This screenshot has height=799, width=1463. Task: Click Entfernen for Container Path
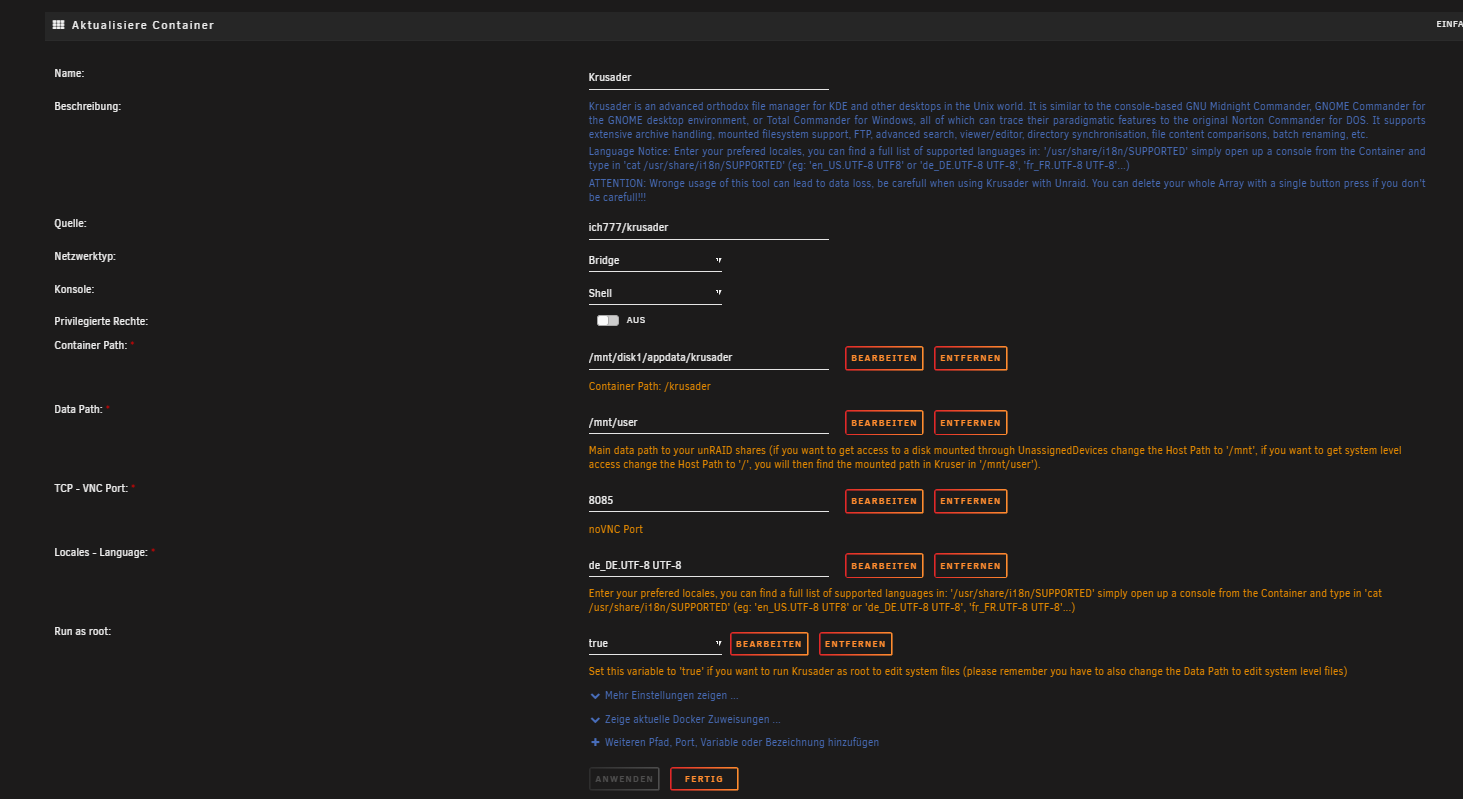(x=970, y=358)
